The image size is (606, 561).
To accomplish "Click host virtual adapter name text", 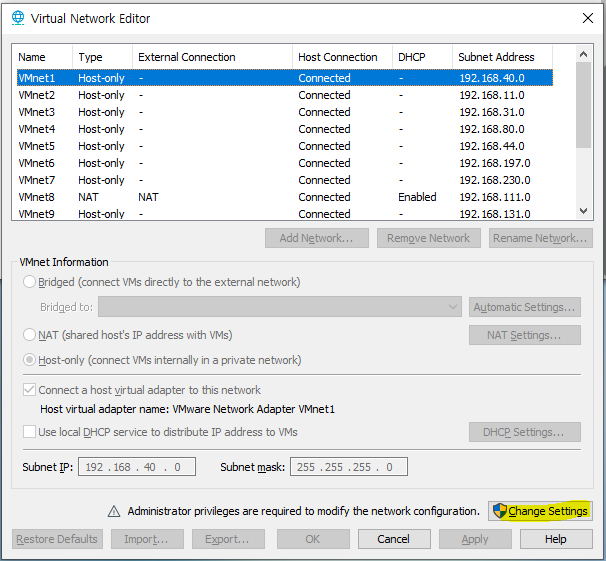I will click(187, 409).
